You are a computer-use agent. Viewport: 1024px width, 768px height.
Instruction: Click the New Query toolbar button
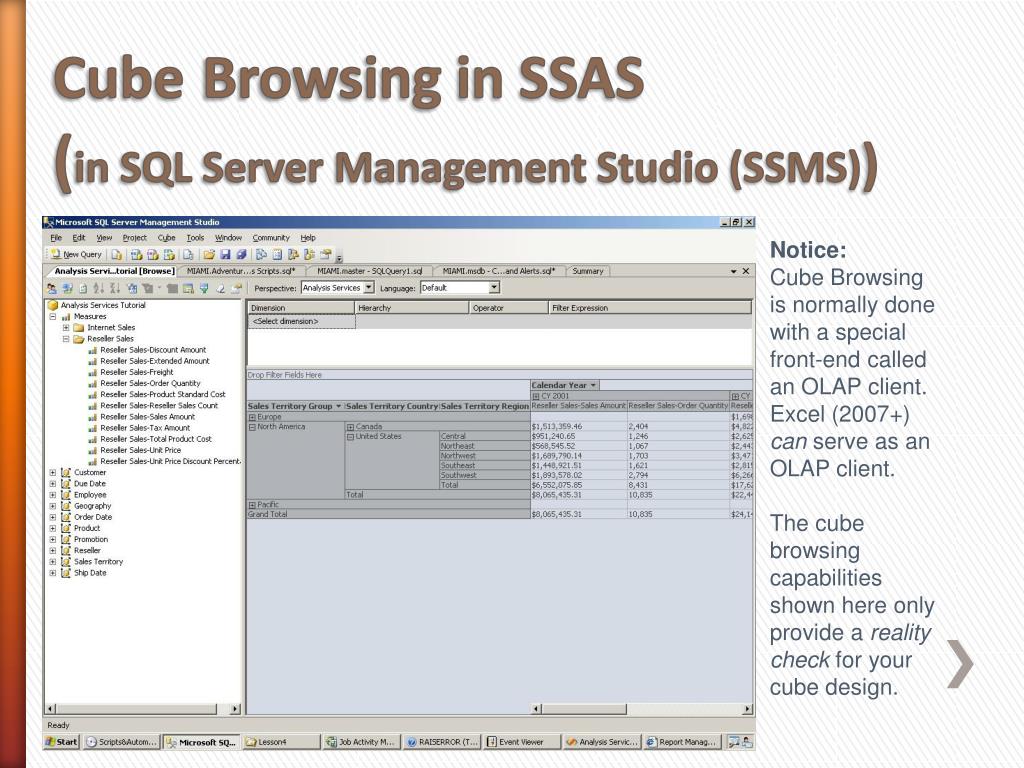coord(76,254)
